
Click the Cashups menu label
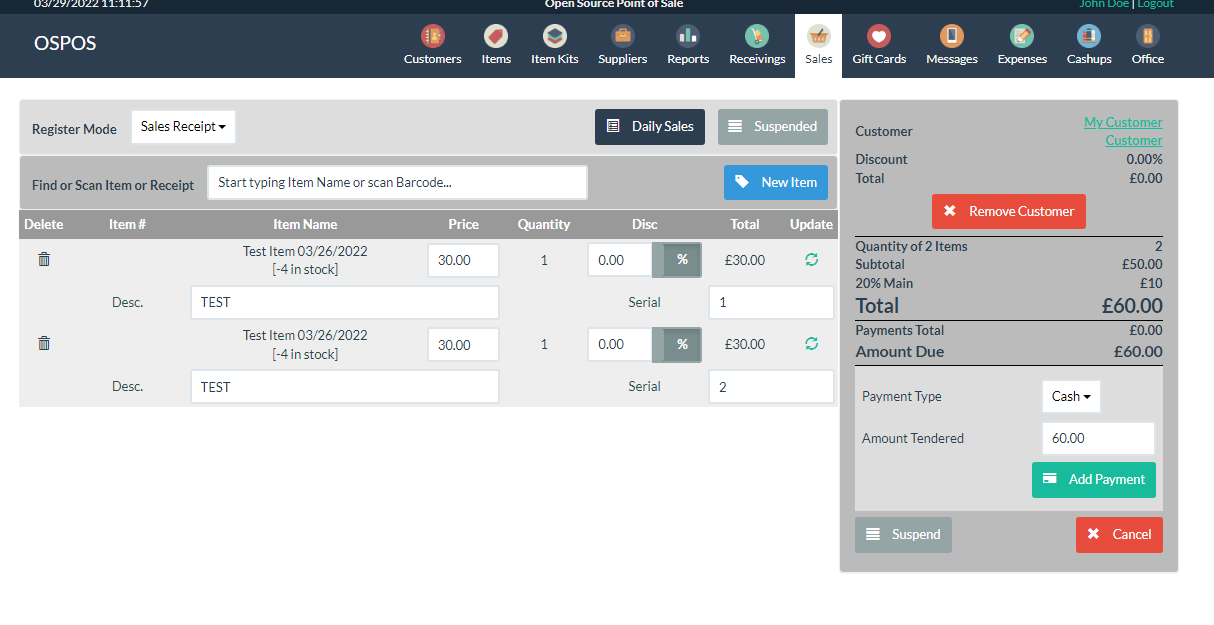(1089, 59)
